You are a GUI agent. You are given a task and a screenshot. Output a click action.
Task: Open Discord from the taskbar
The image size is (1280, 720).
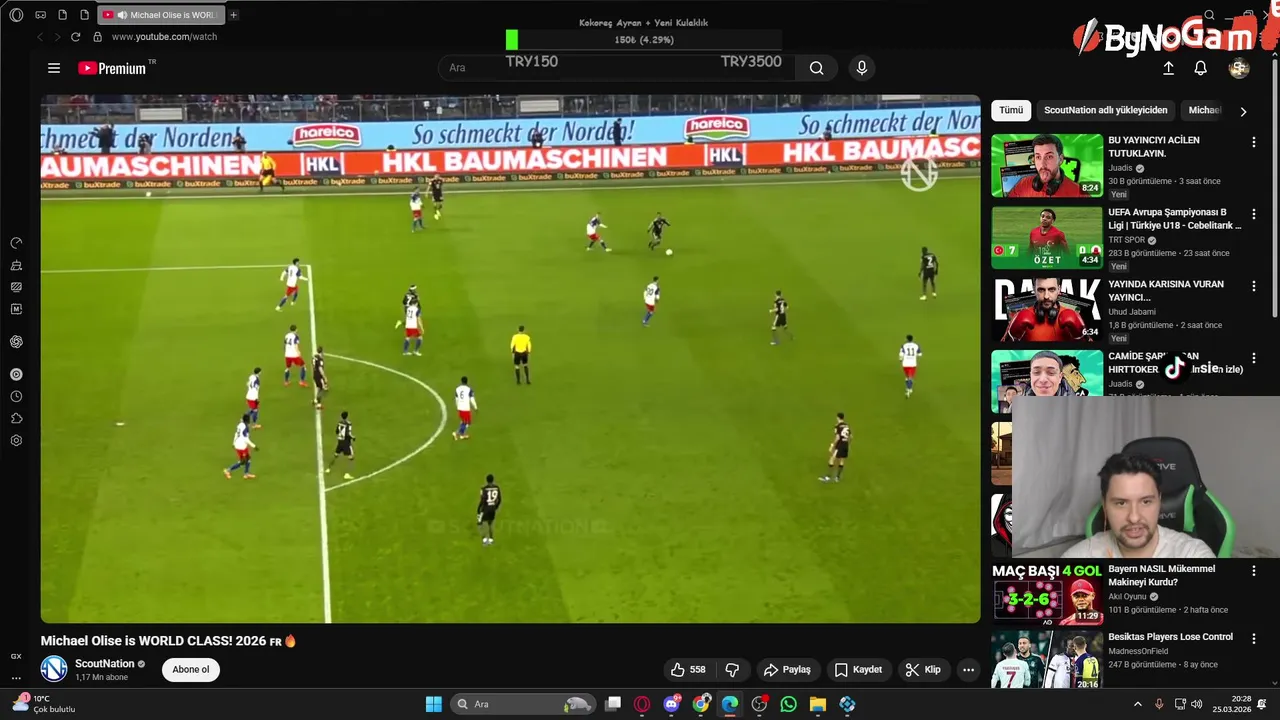[672, 704]
